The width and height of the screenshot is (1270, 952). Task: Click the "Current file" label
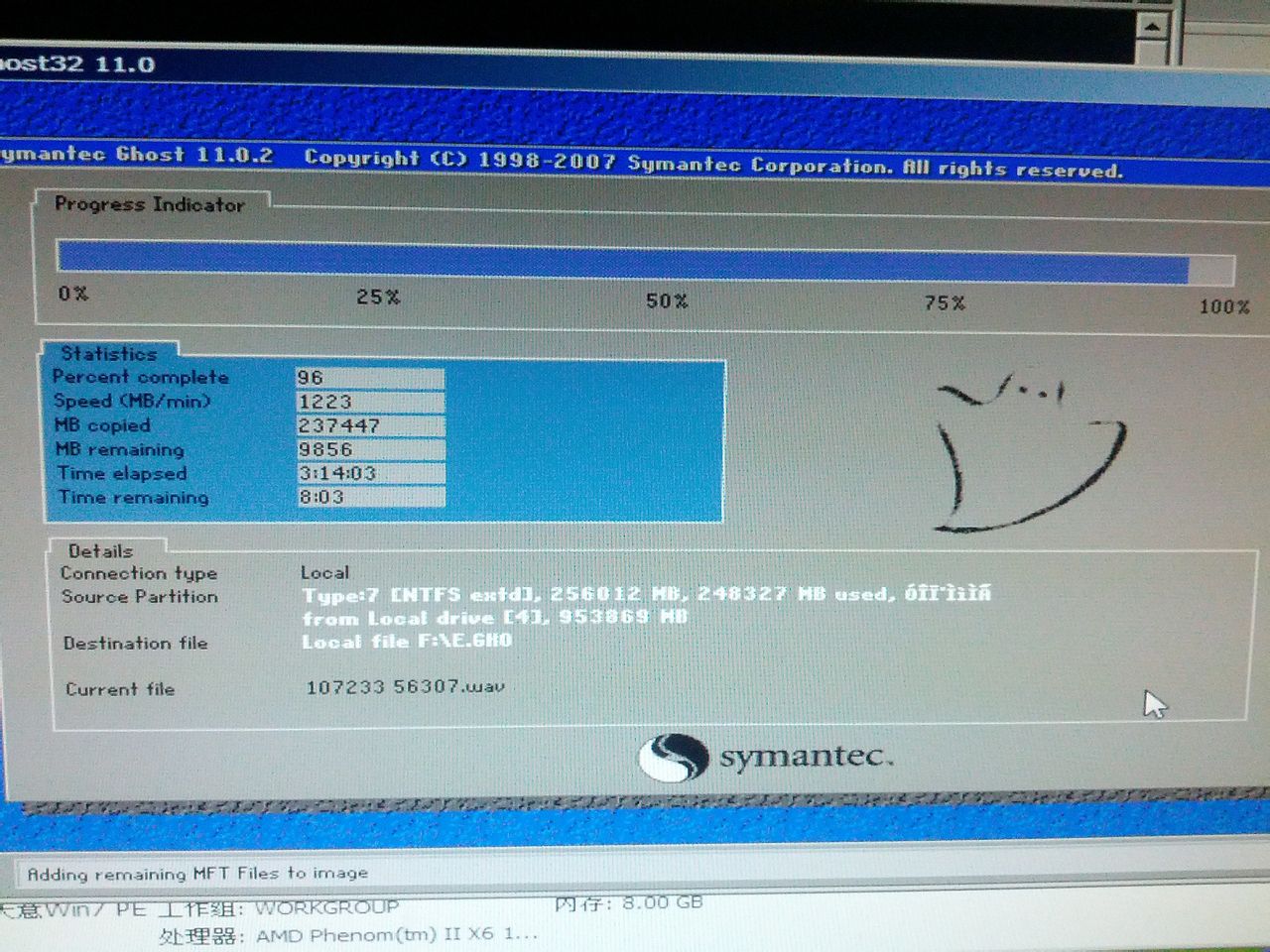(x=120, y=689)
